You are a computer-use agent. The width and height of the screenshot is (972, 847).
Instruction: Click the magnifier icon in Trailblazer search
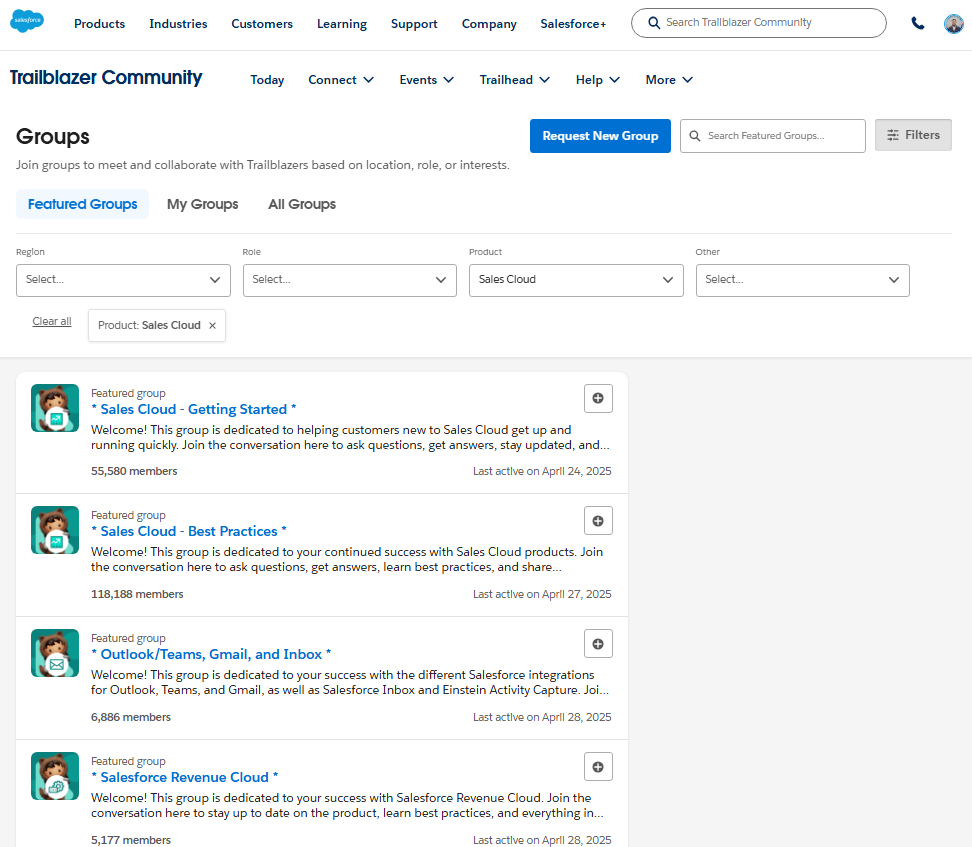point(654,23)
